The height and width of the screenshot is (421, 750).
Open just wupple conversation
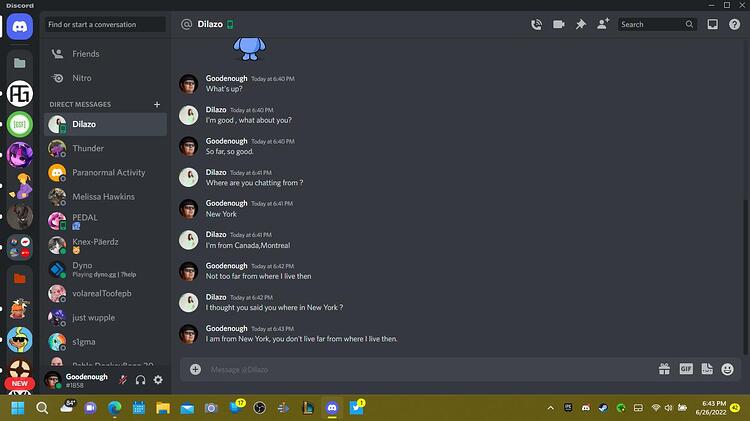(105, 318)
